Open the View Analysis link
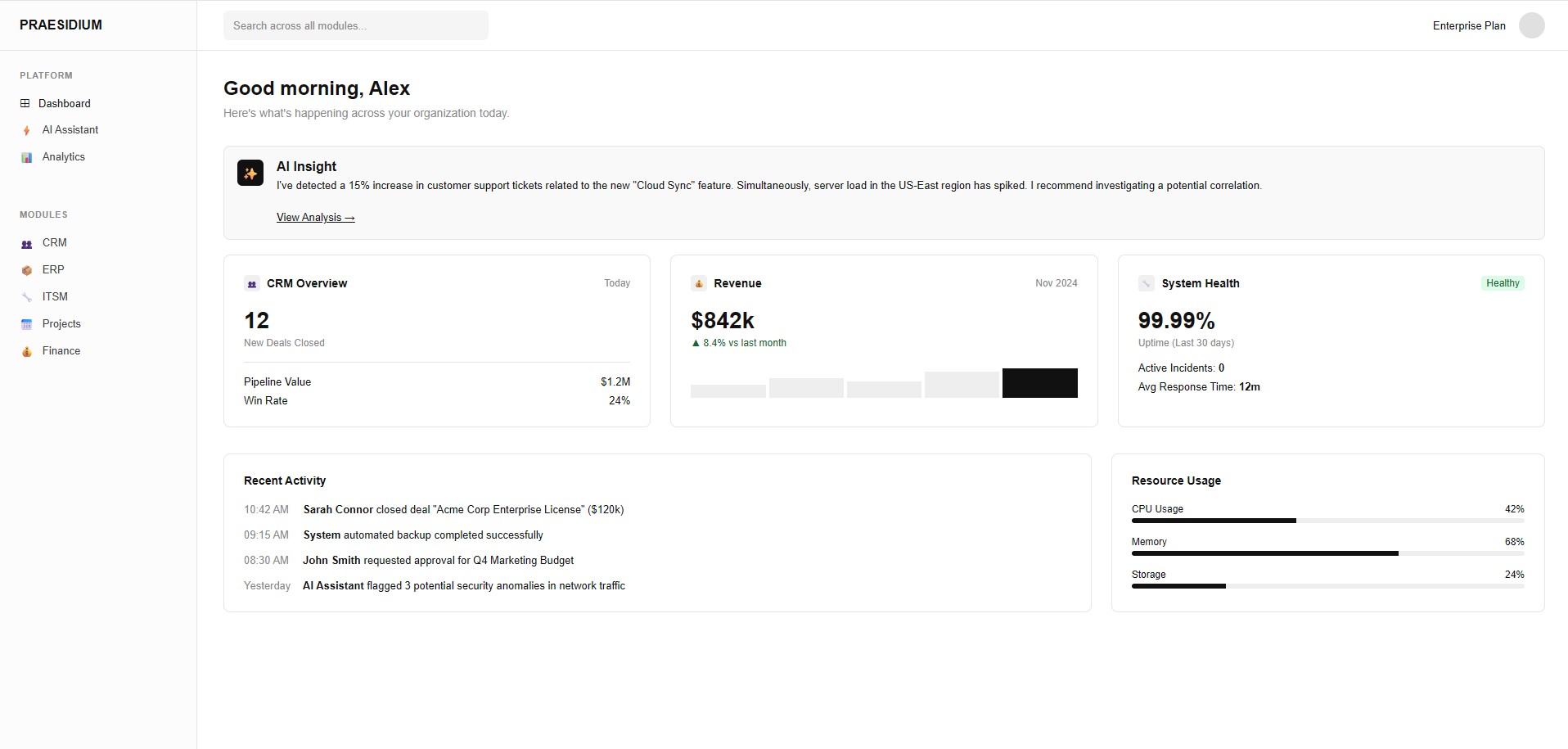This screenshot has height=749, width=1568. [x=315, y=217]
